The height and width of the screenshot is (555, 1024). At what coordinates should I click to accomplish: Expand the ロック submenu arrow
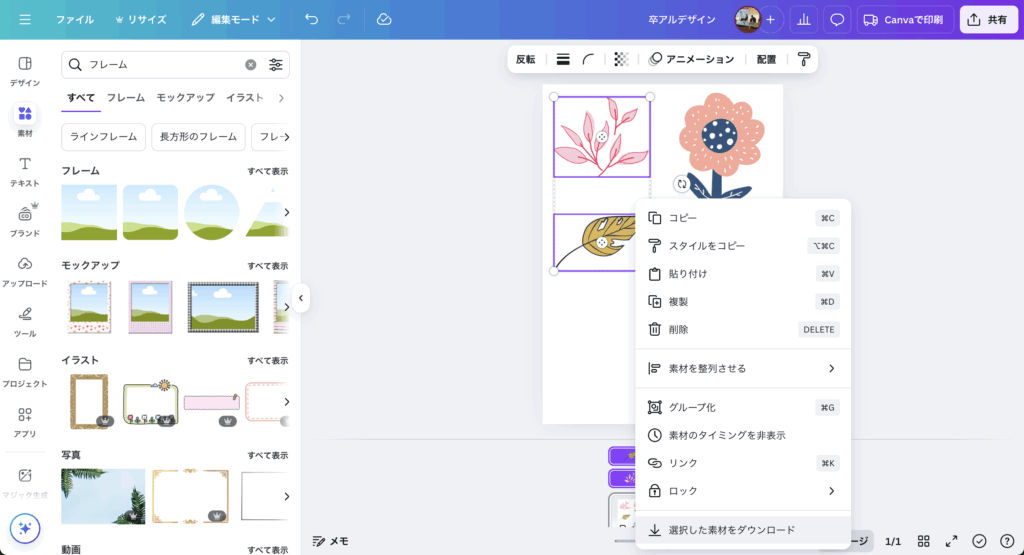831,491
